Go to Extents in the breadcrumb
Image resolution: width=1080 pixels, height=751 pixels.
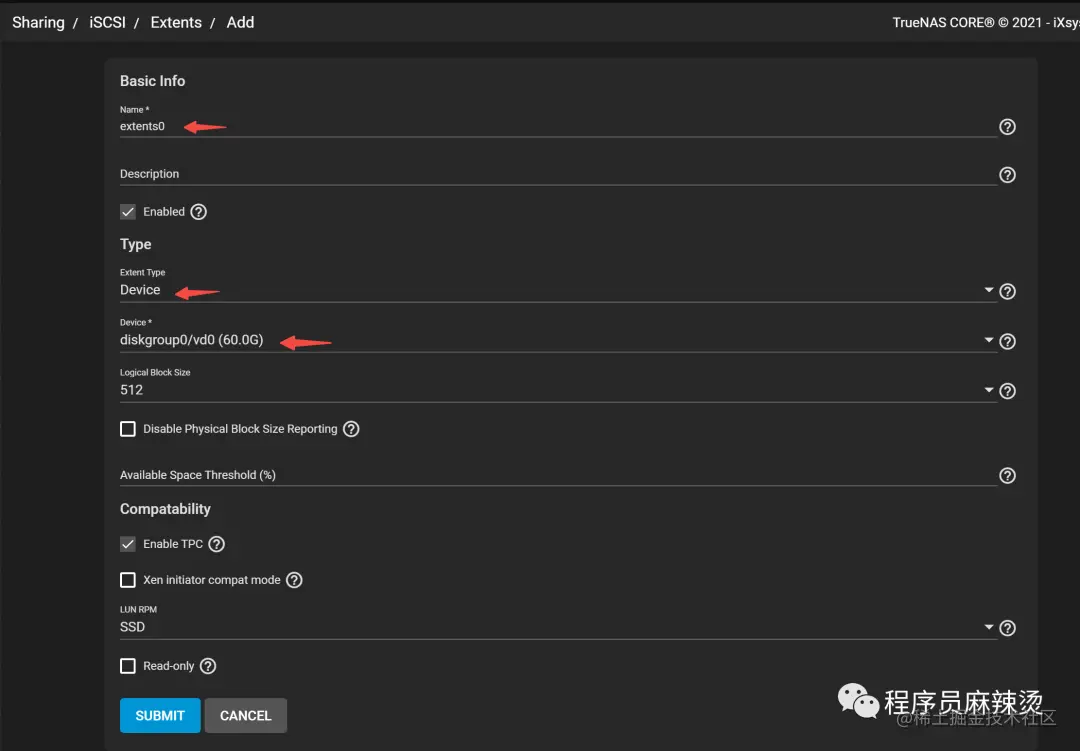point(176,23)
